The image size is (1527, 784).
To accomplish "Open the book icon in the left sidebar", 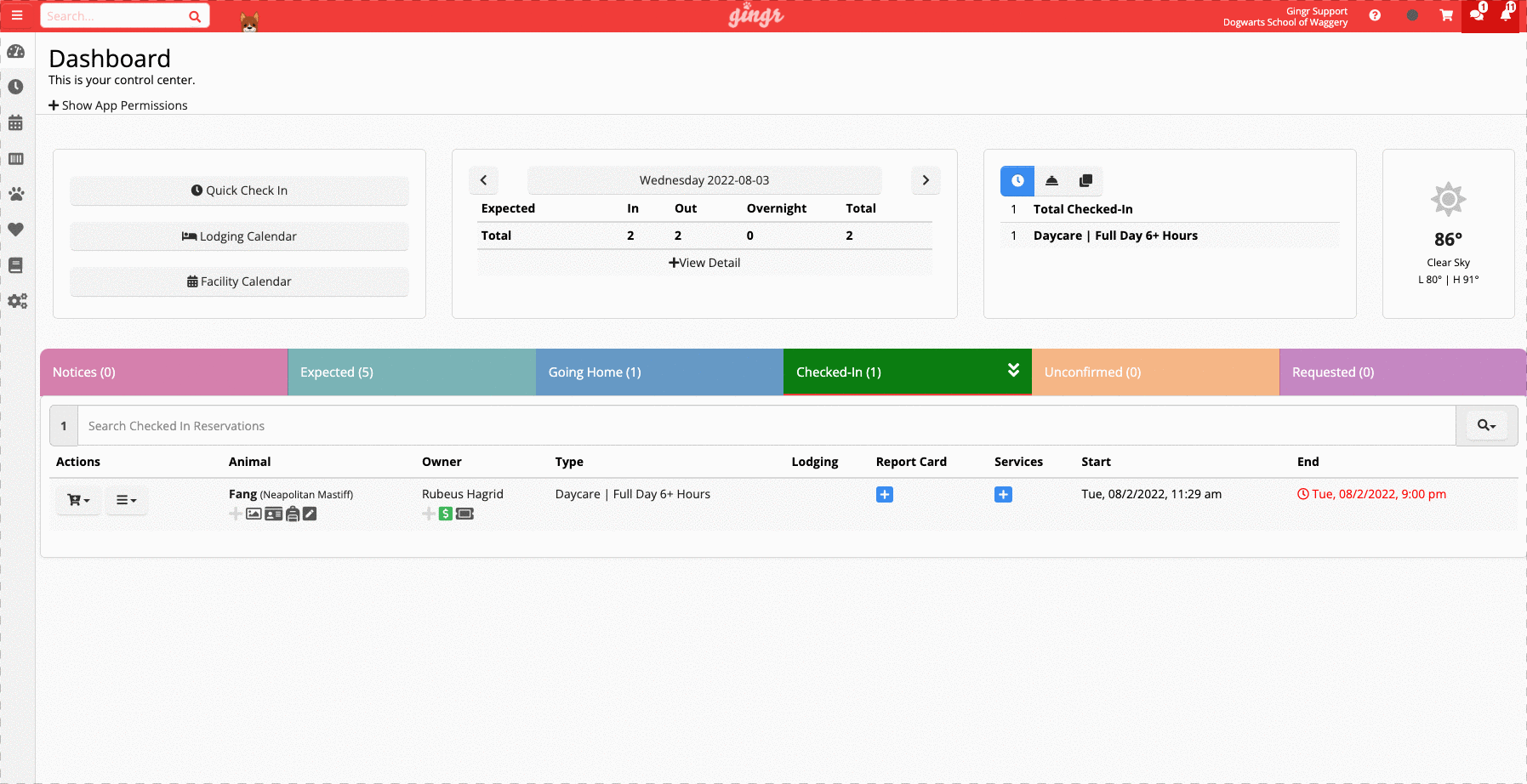I will (x=15, y=265).
